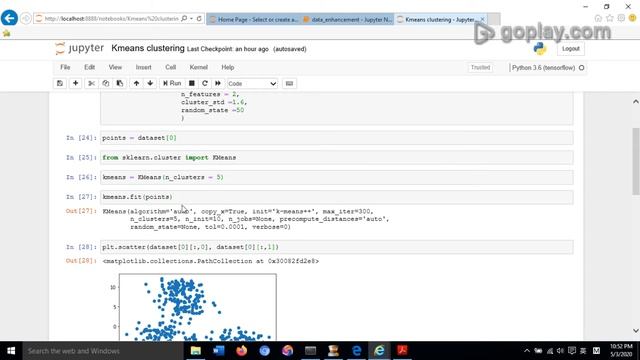This screenshot has width=640, height=360.
Task: Select cell kmeans = KMeans(n_clusters = 5)
Action: [x=337, y=177]
